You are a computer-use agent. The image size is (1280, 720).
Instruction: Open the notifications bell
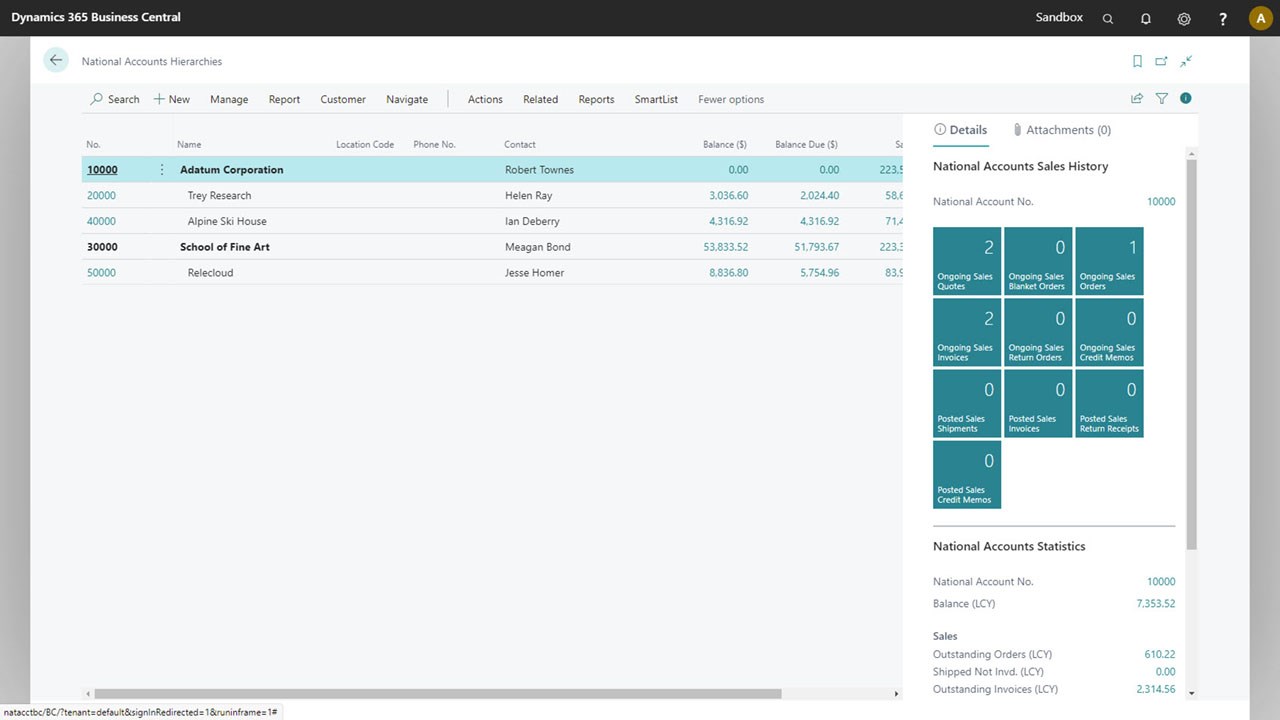pyautogui.click(x=1146, y=18)
